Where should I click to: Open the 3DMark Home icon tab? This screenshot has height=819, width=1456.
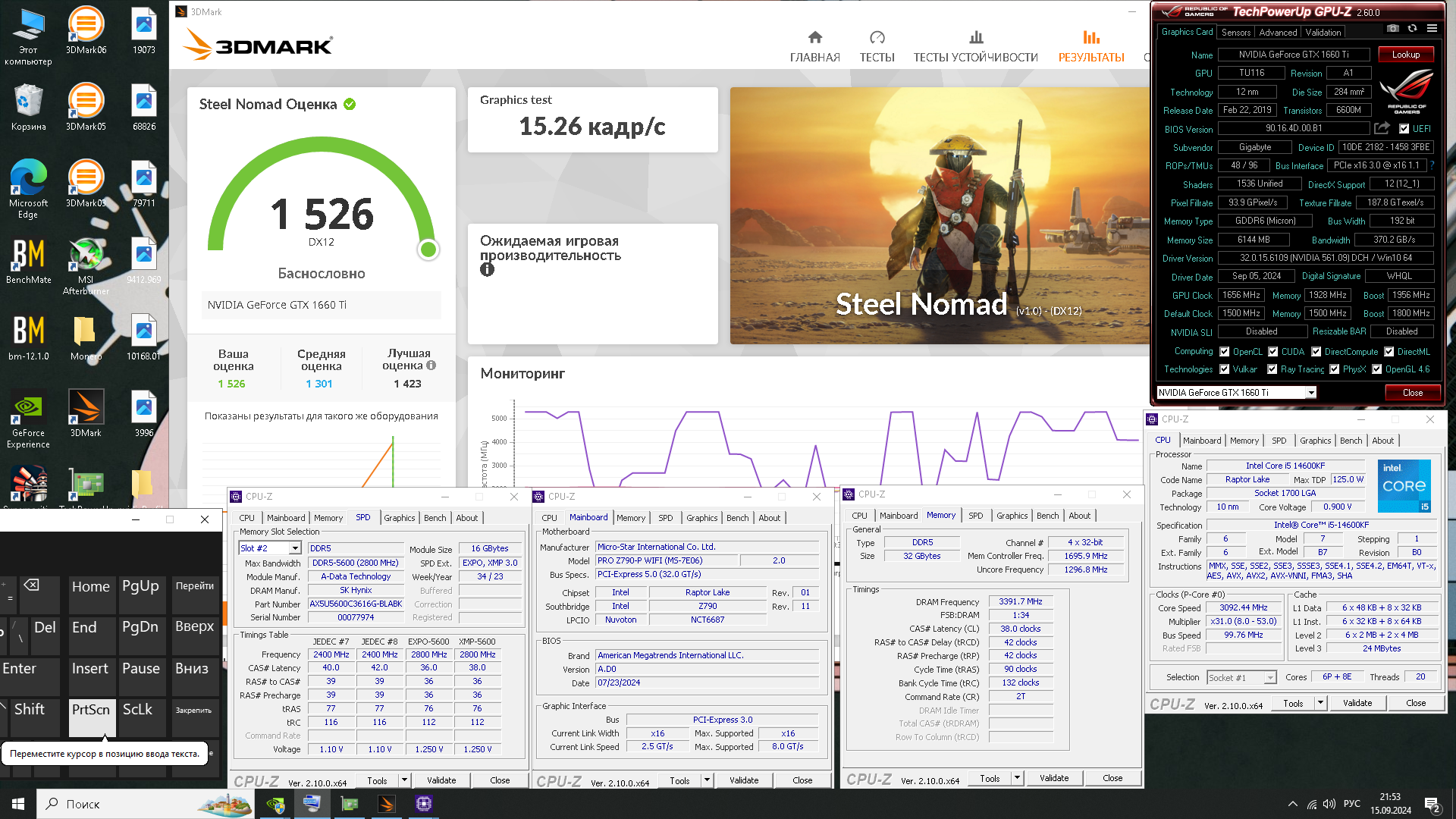[815, 37]
